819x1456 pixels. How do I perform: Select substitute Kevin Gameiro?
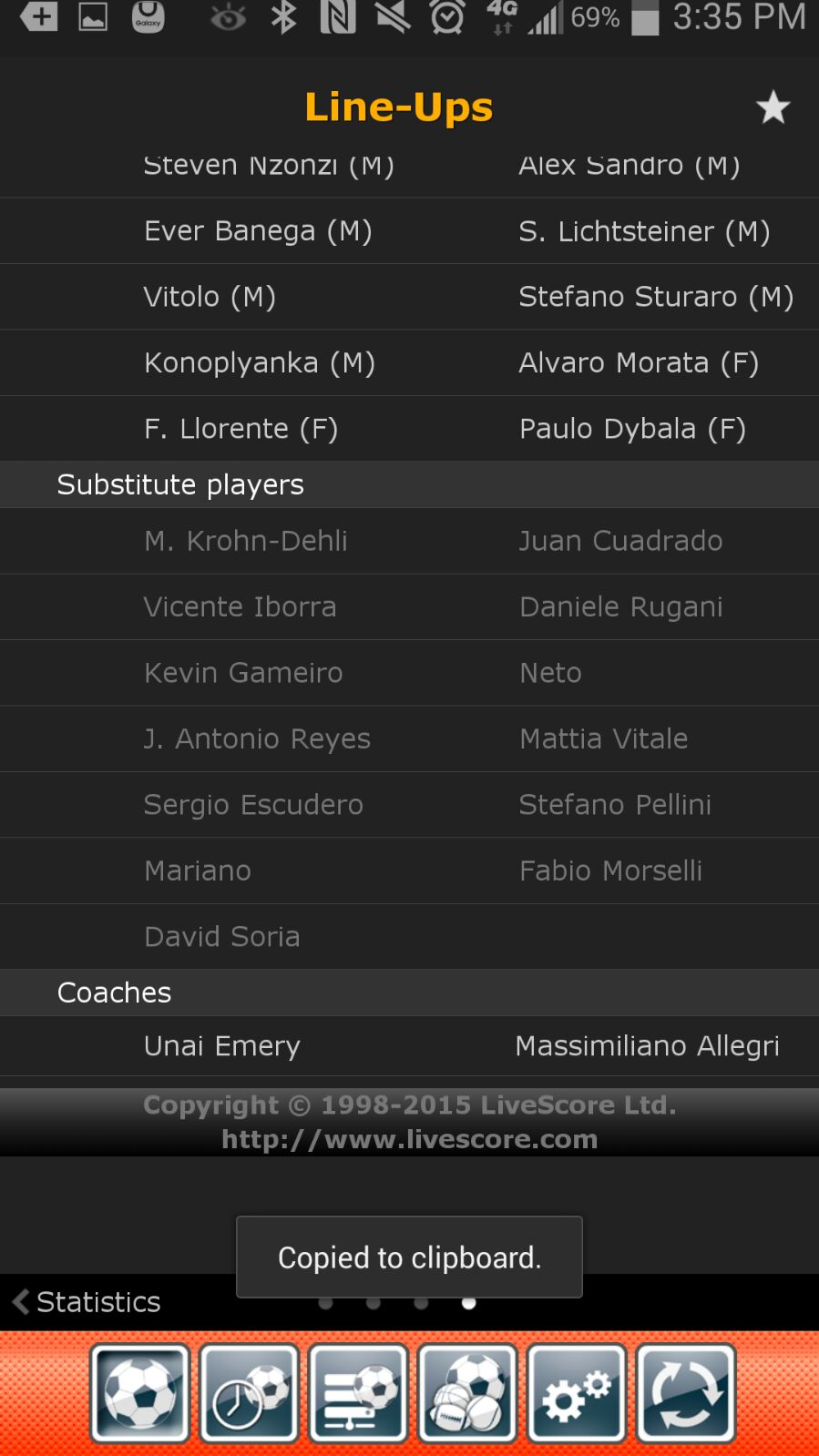243,673
